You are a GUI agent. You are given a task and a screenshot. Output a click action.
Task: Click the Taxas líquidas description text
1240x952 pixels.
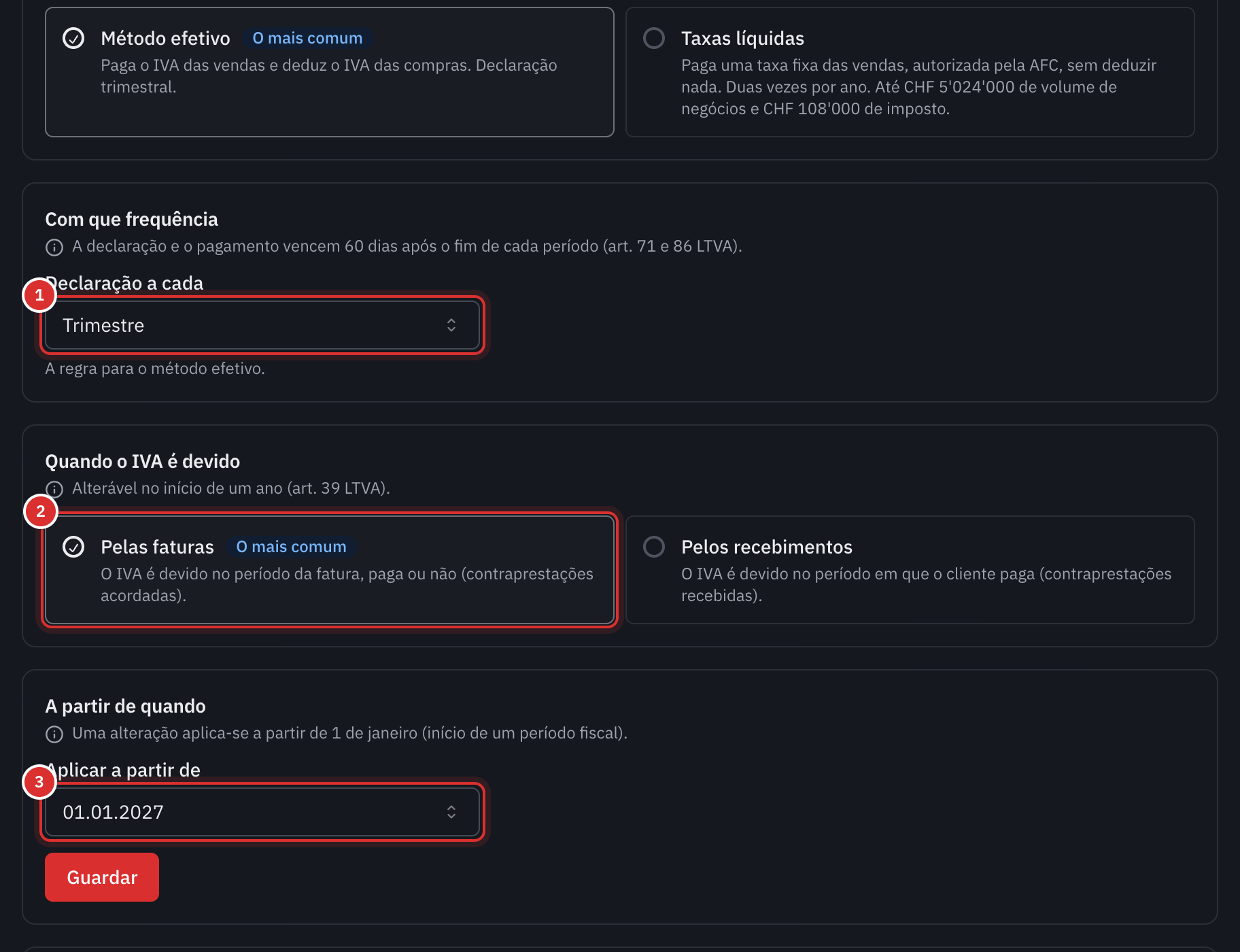click(x=918, y=87)
